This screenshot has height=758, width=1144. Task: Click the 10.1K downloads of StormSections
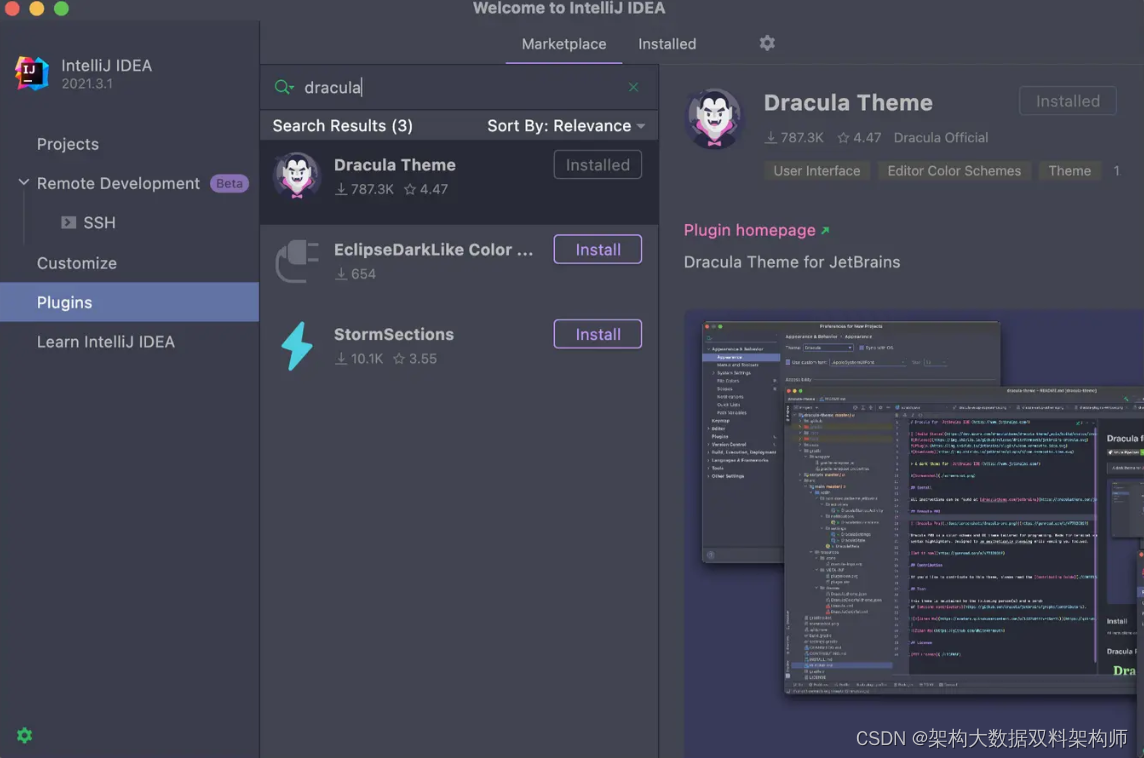(x=359, y=359)
